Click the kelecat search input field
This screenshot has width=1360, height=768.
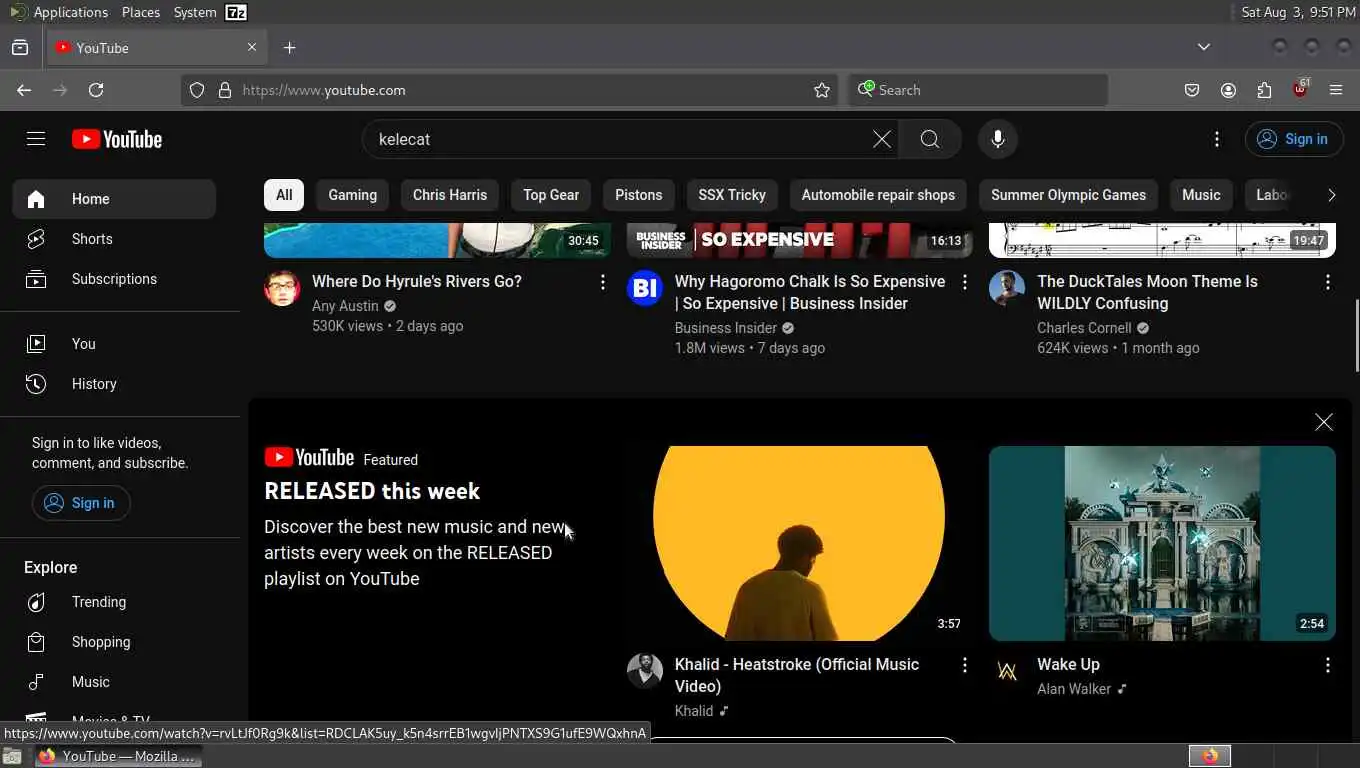pos(620,139)
